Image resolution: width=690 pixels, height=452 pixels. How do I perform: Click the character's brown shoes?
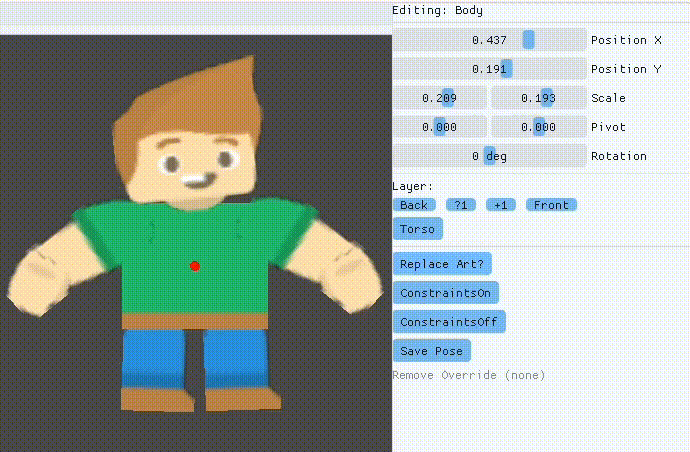160,398
